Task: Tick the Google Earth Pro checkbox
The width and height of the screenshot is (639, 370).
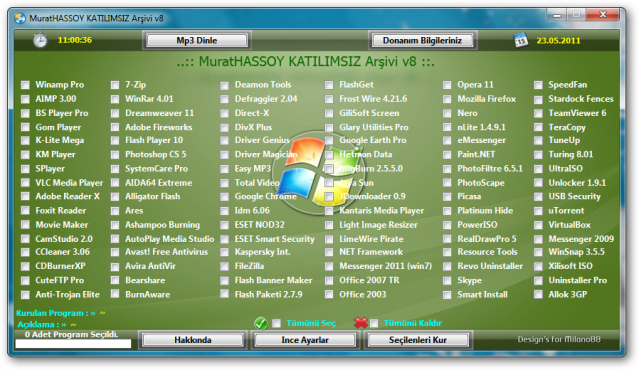Action: (329, 141)
